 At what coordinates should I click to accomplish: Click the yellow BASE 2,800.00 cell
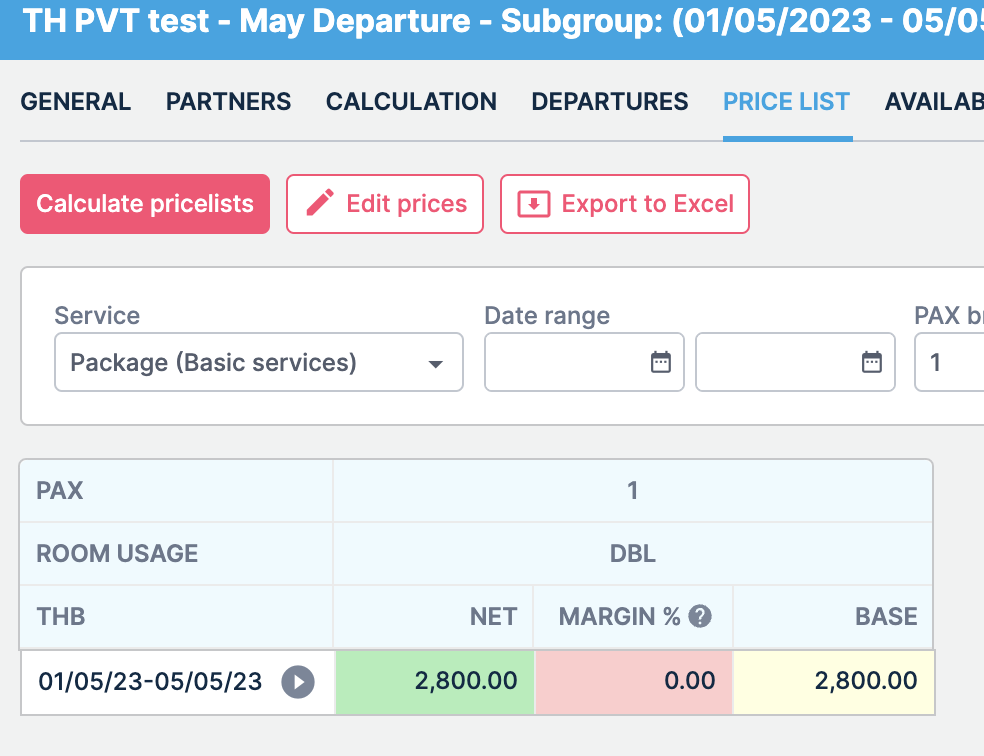[833, 682]
